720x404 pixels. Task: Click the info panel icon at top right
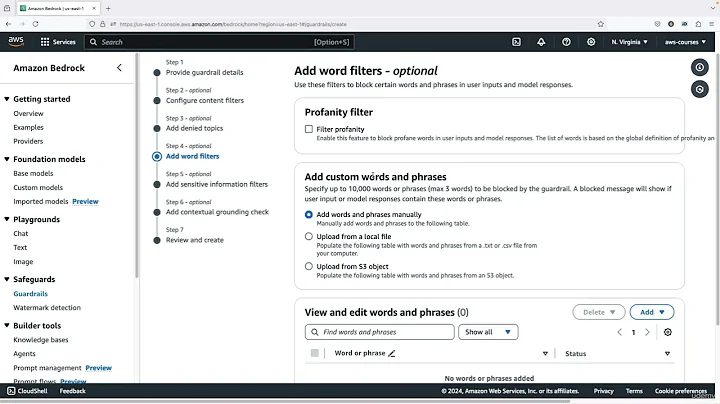tap(699, 67)
